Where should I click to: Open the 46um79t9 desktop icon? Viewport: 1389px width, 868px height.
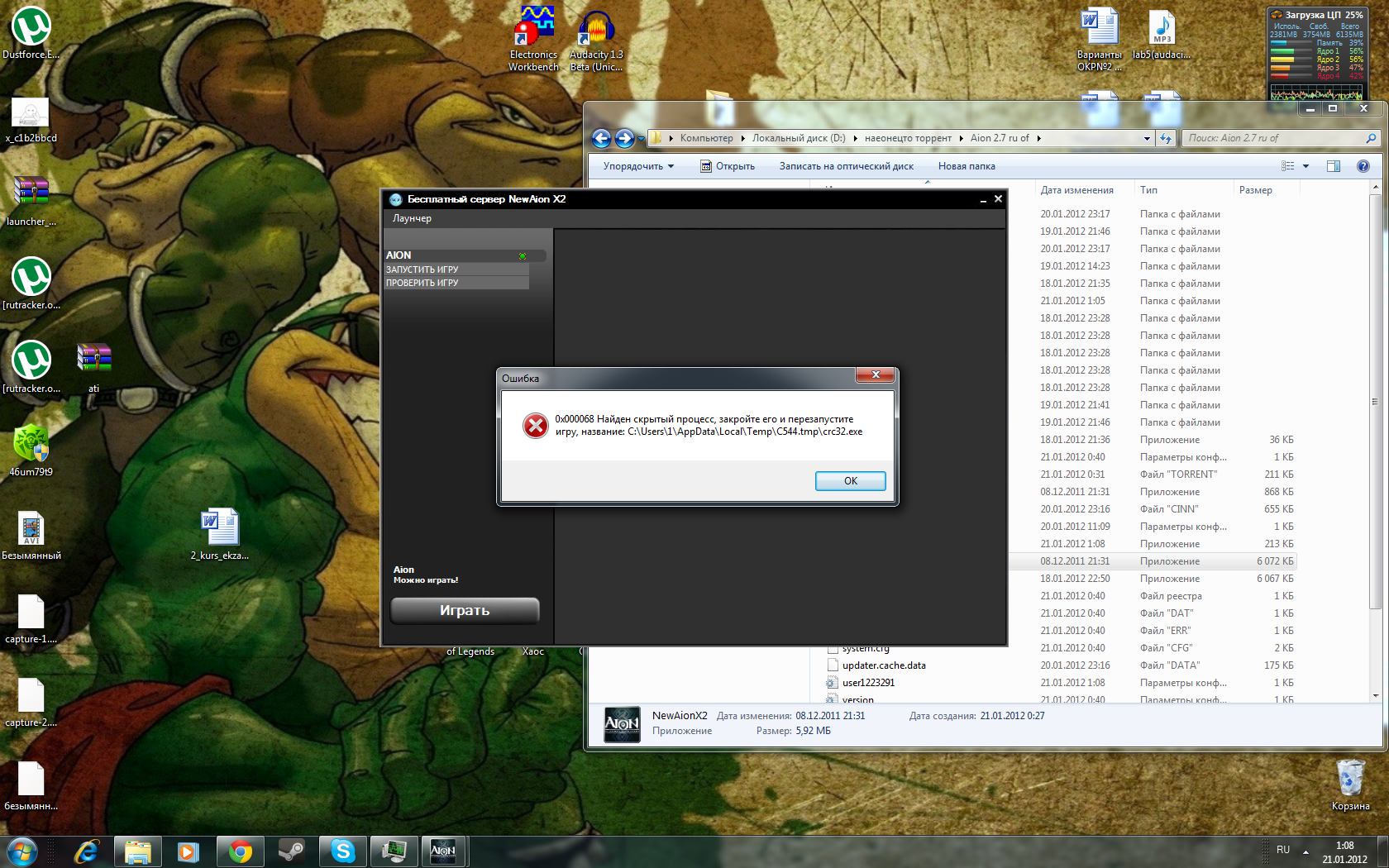31,451
